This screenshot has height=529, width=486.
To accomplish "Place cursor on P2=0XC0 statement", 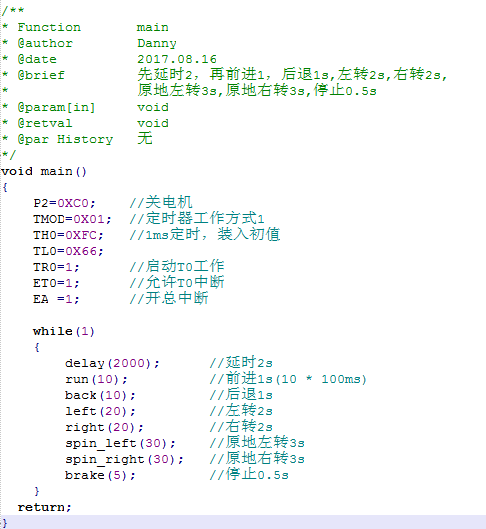I will (x=64, y=203).
